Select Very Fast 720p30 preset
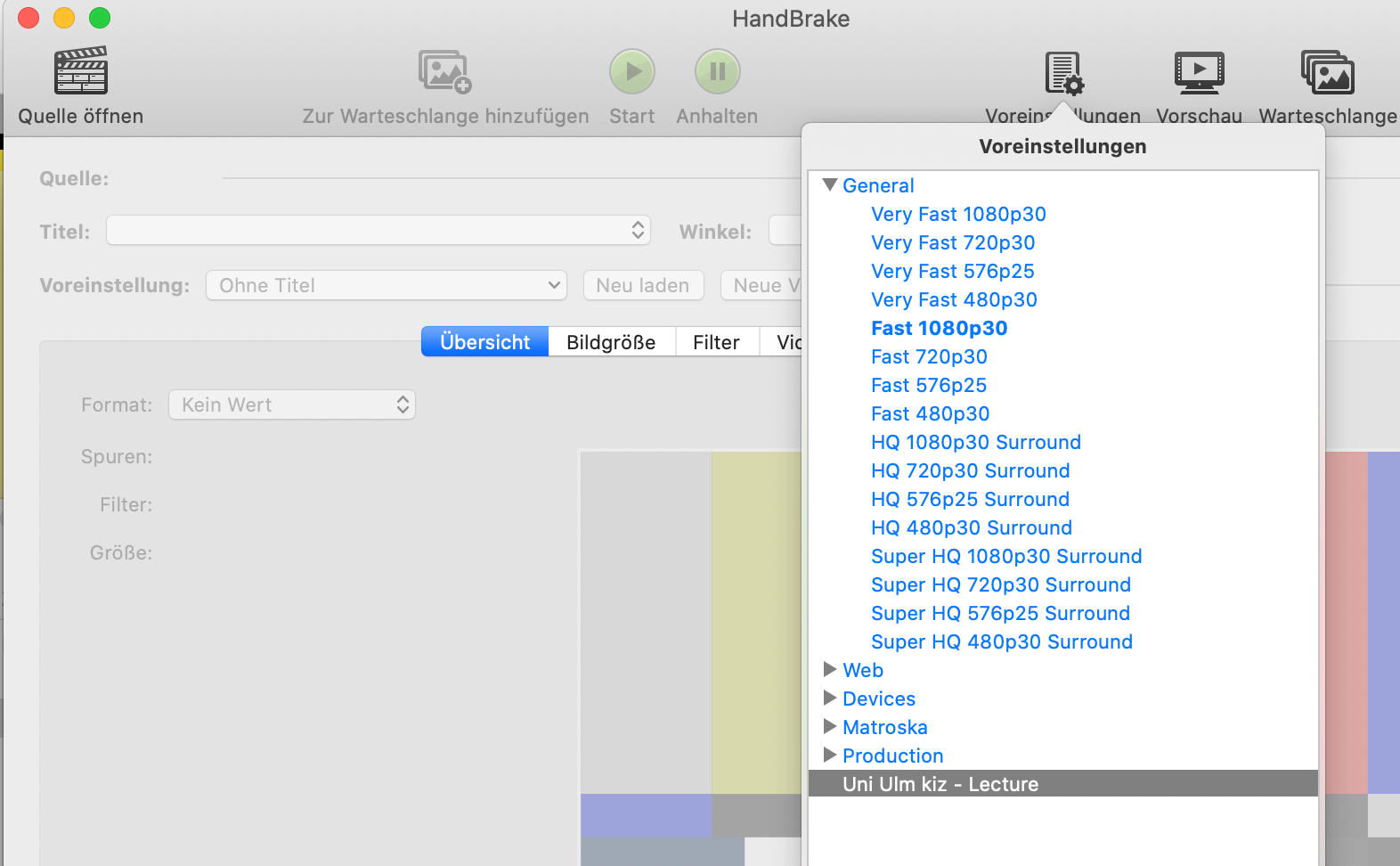The image size is (1400, 866). [x=953, y=242]
